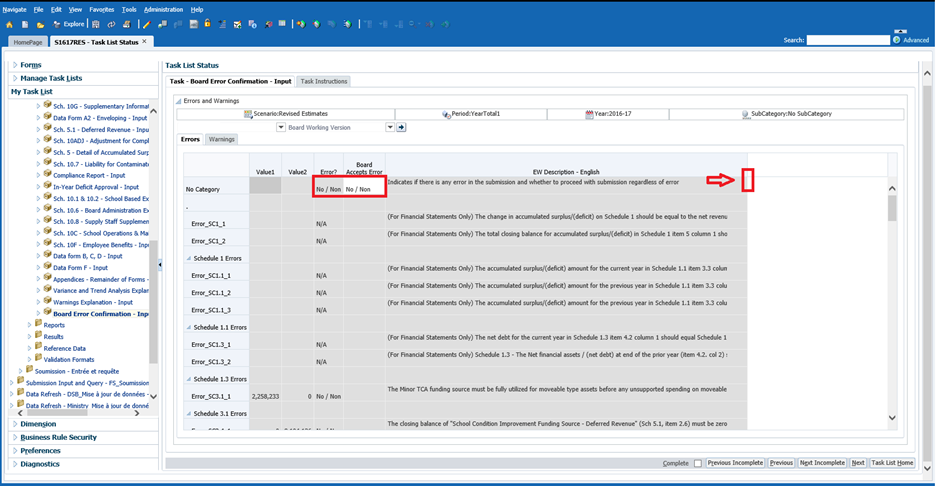Expand the Dimension section
The width and height of the screenshot is (936, 486).
(15, 424)
